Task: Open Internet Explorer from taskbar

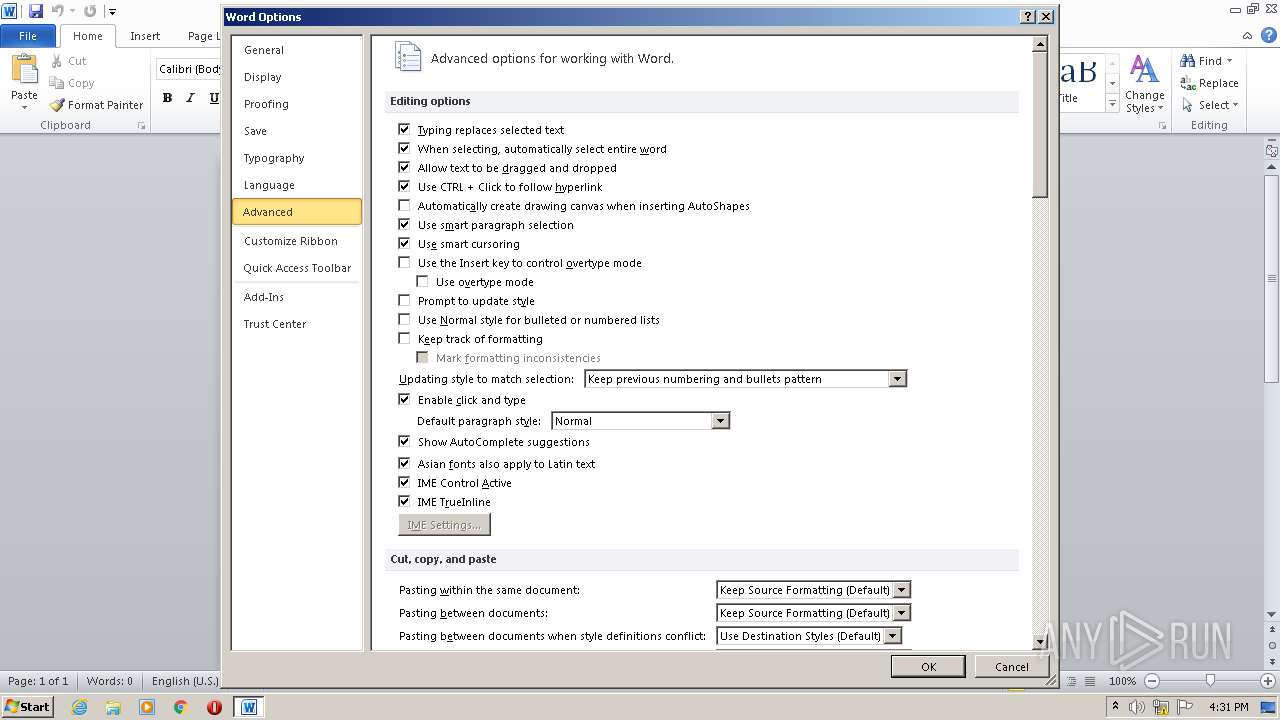Action: click(79, 707)
